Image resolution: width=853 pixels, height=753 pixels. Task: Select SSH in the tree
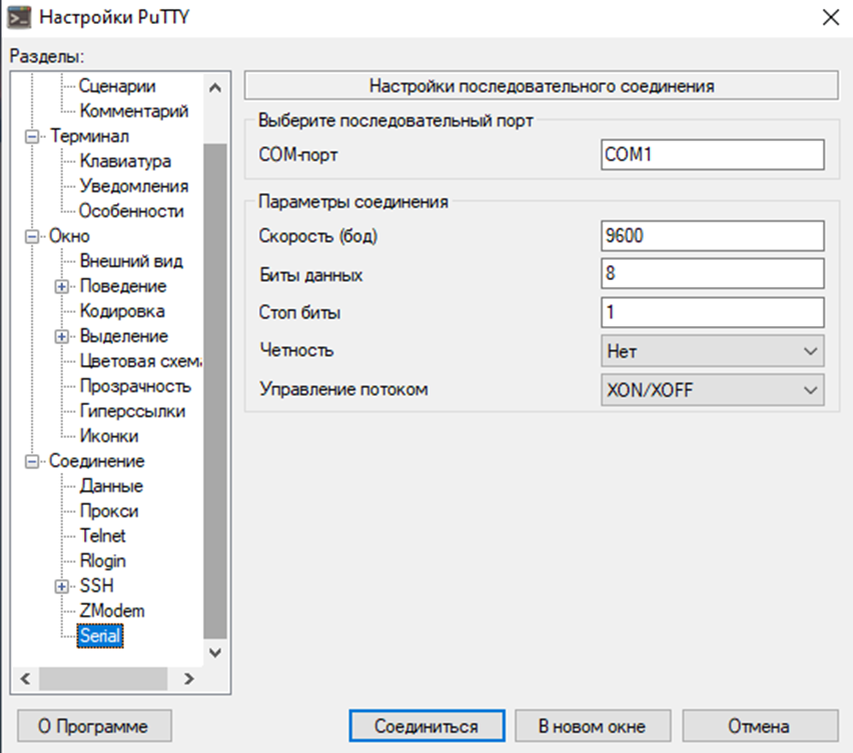pyautogui.click(x=97, y=587)
